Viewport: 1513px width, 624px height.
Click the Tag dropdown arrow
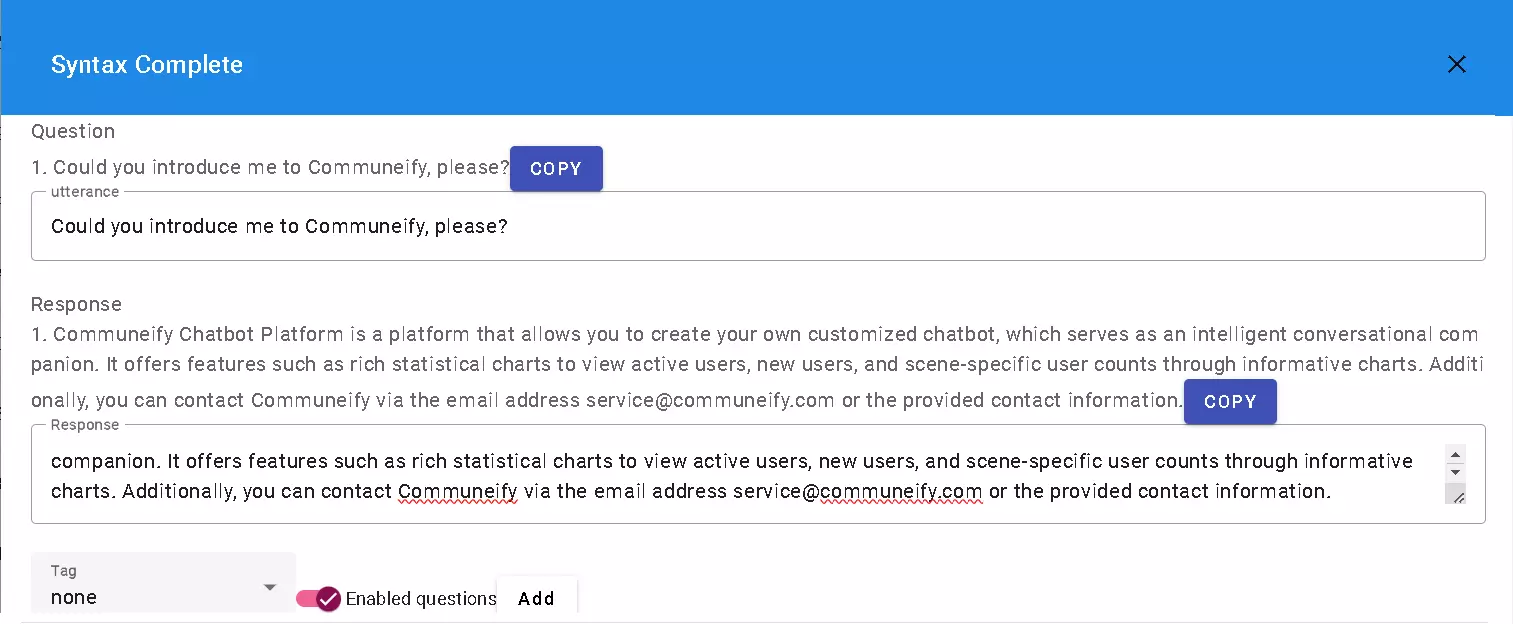click(269, 587)
